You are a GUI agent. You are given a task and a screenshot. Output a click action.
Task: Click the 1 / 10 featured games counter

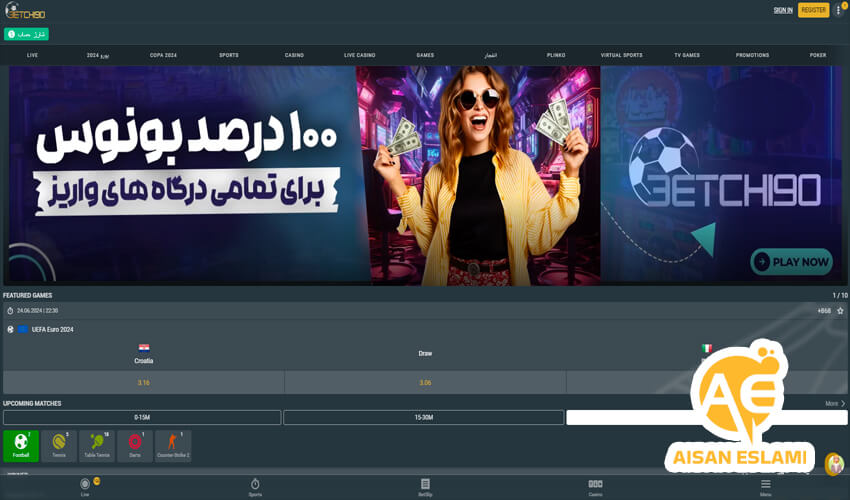840,296
